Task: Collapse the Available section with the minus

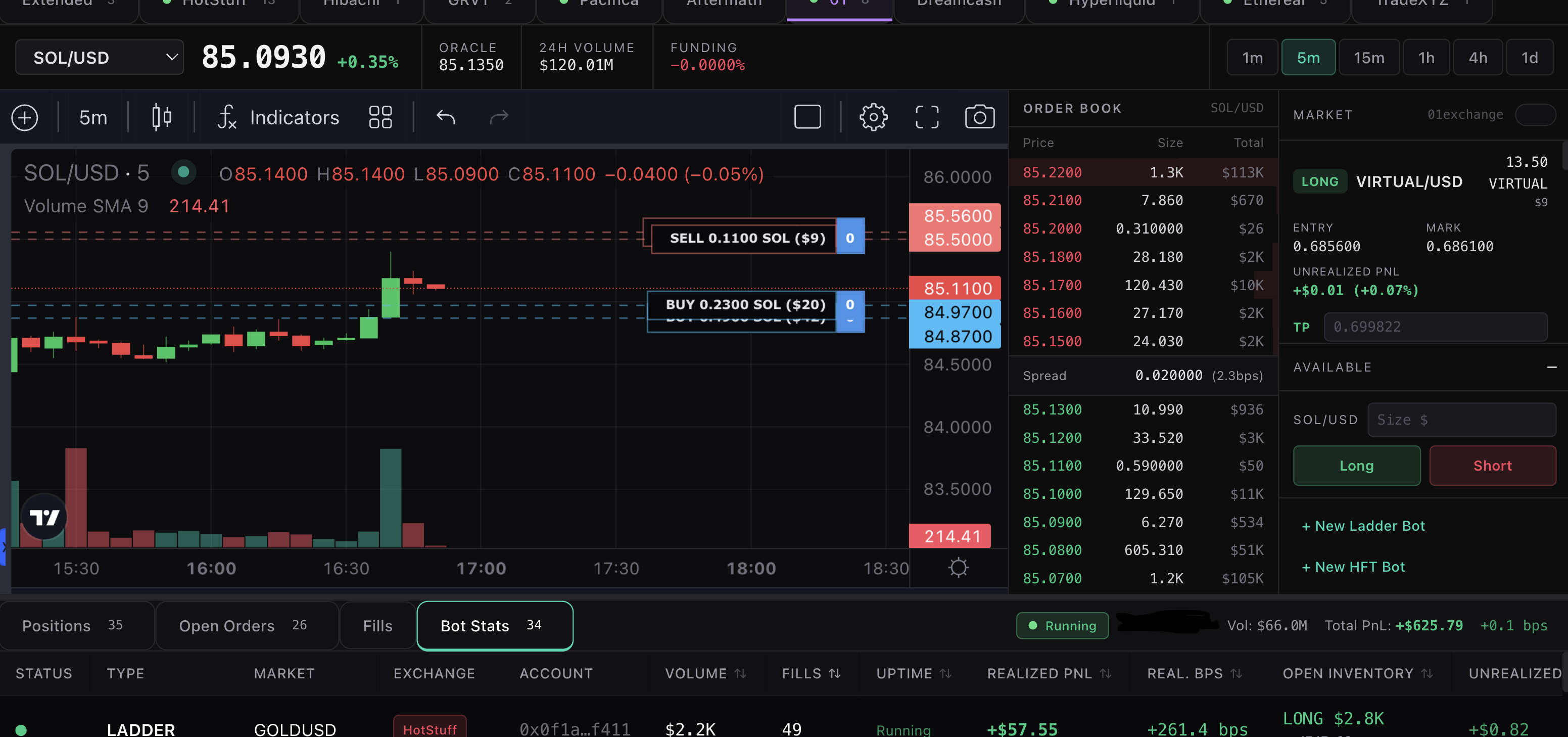Action: pyautogui.click(x=1551, y=366)
